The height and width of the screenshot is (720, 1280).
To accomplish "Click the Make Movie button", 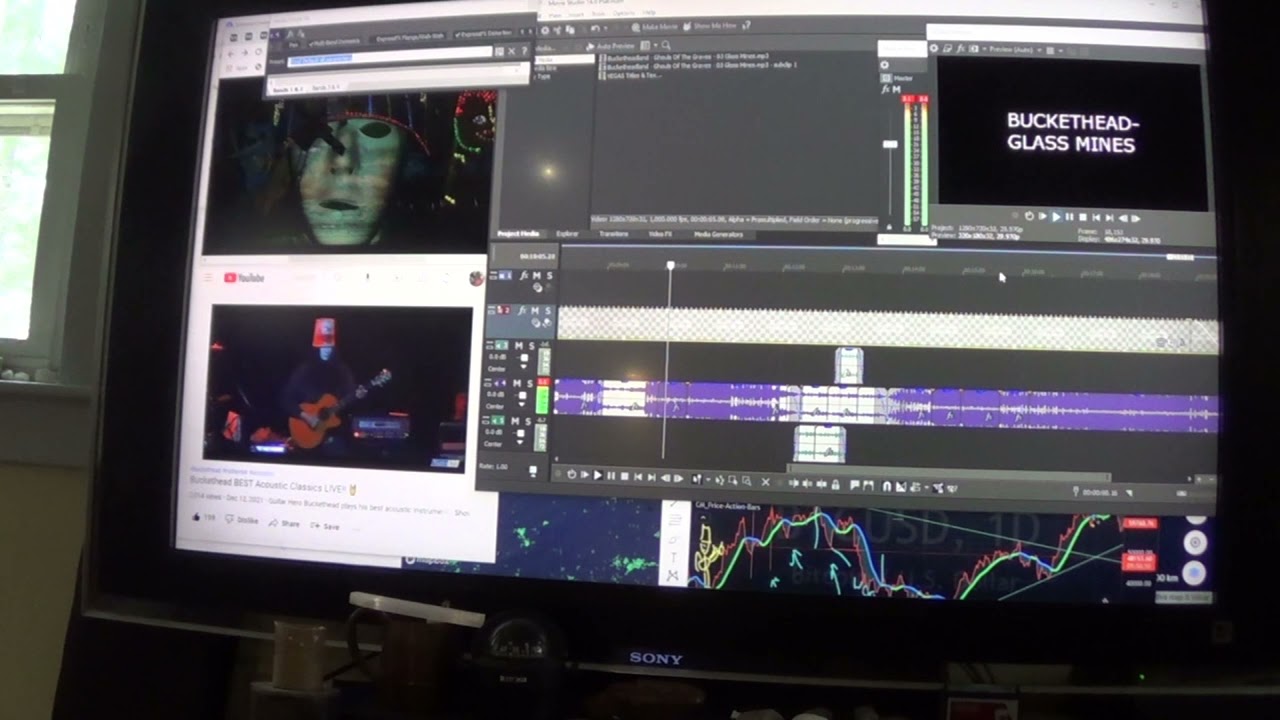I will click(655, 27).
